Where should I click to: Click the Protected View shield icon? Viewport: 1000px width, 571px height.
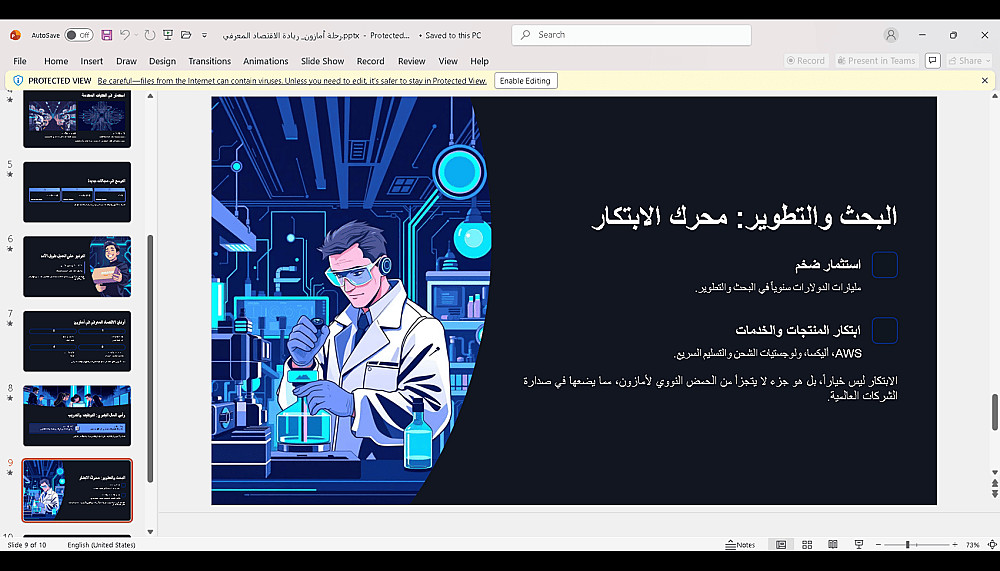tap(18, 81)
